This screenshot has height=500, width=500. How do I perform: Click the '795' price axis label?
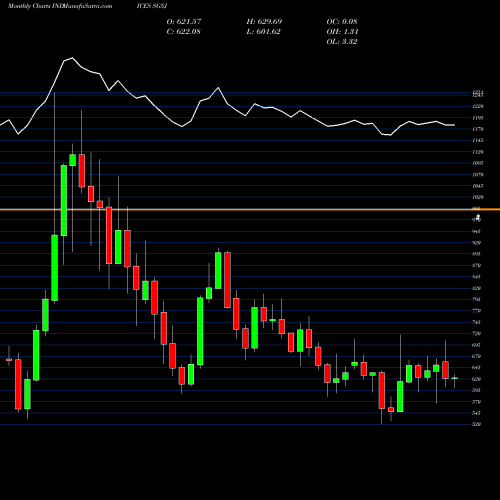(x=477, y=300)
